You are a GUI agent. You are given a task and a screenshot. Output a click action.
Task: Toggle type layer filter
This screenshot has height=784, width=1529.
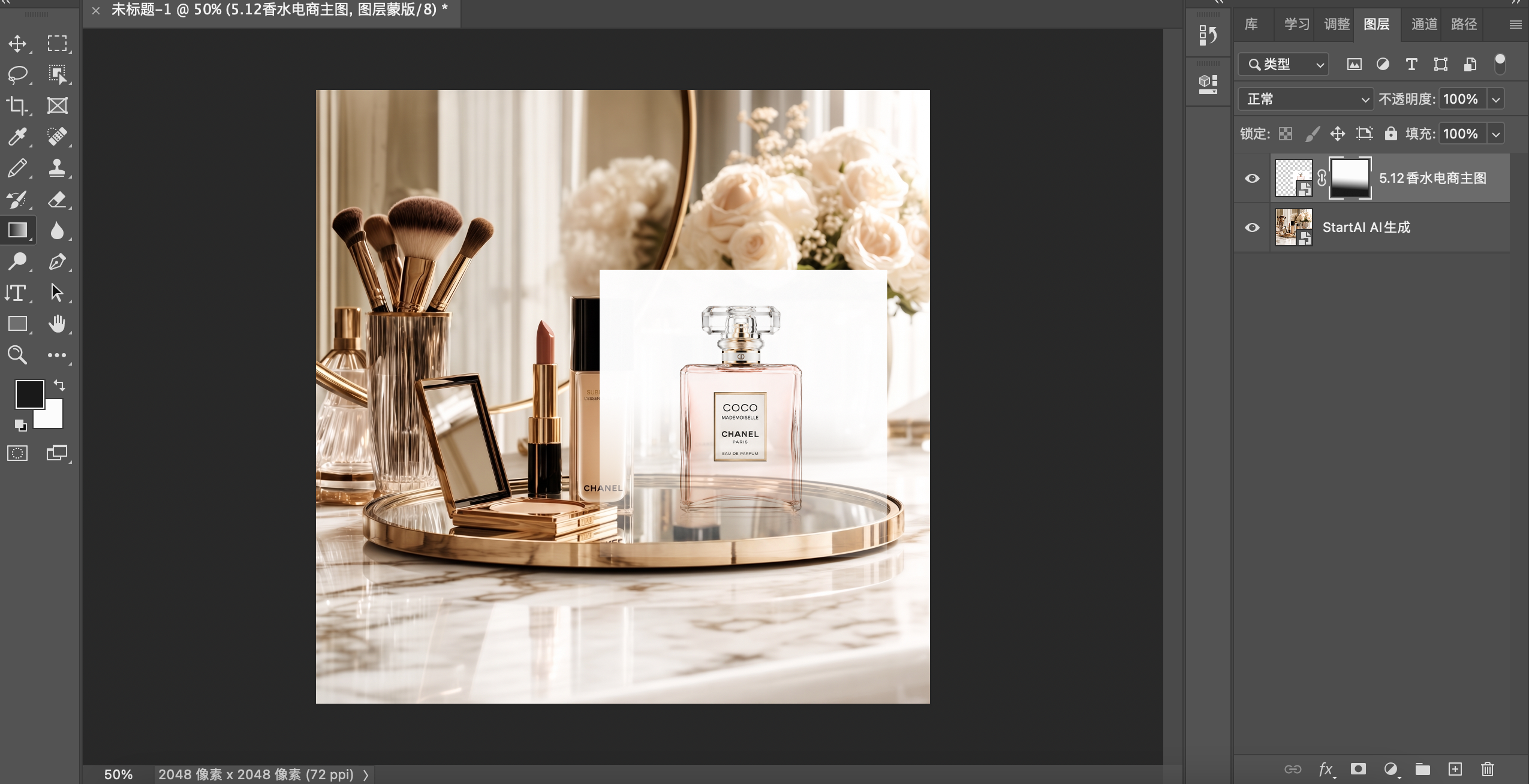tap(1411, 64)
